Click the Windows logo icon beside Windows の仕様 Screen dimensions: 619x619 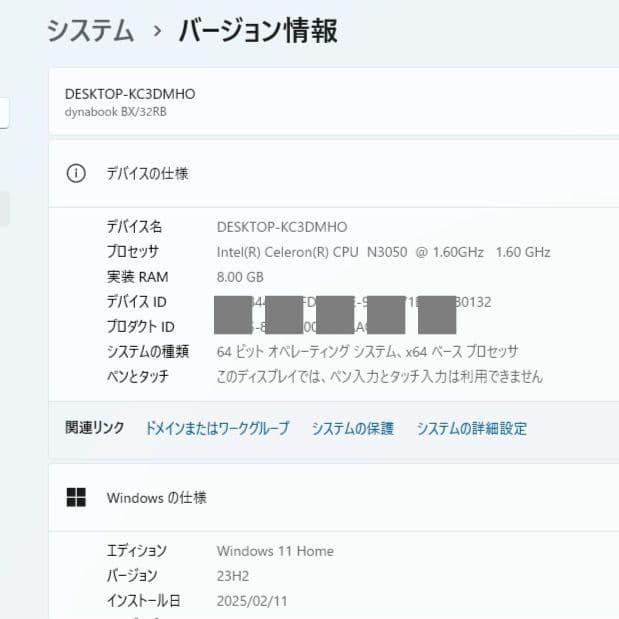pyautogui.click(x=76, y=497)
